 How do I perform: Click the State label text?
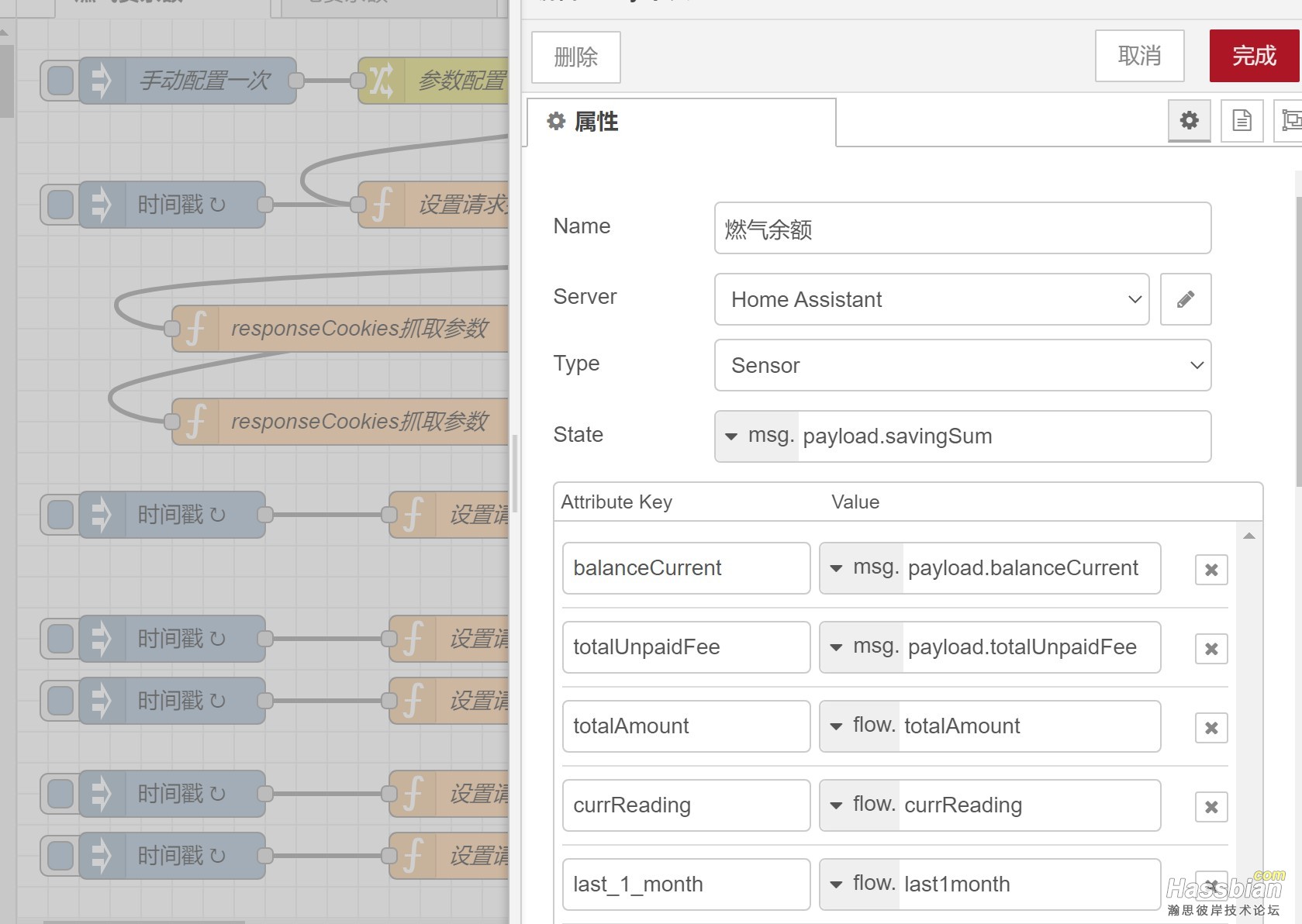578,435
